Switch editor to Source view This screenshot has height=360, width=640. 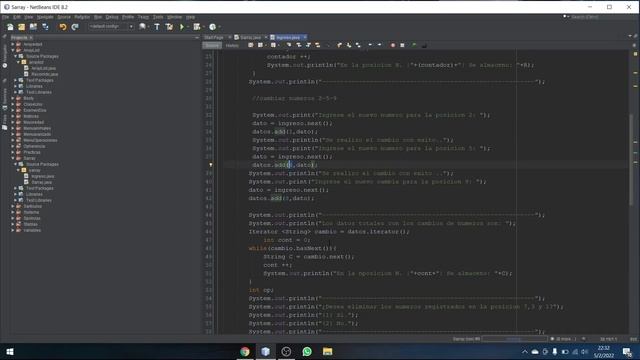click(x=212, y=45)
